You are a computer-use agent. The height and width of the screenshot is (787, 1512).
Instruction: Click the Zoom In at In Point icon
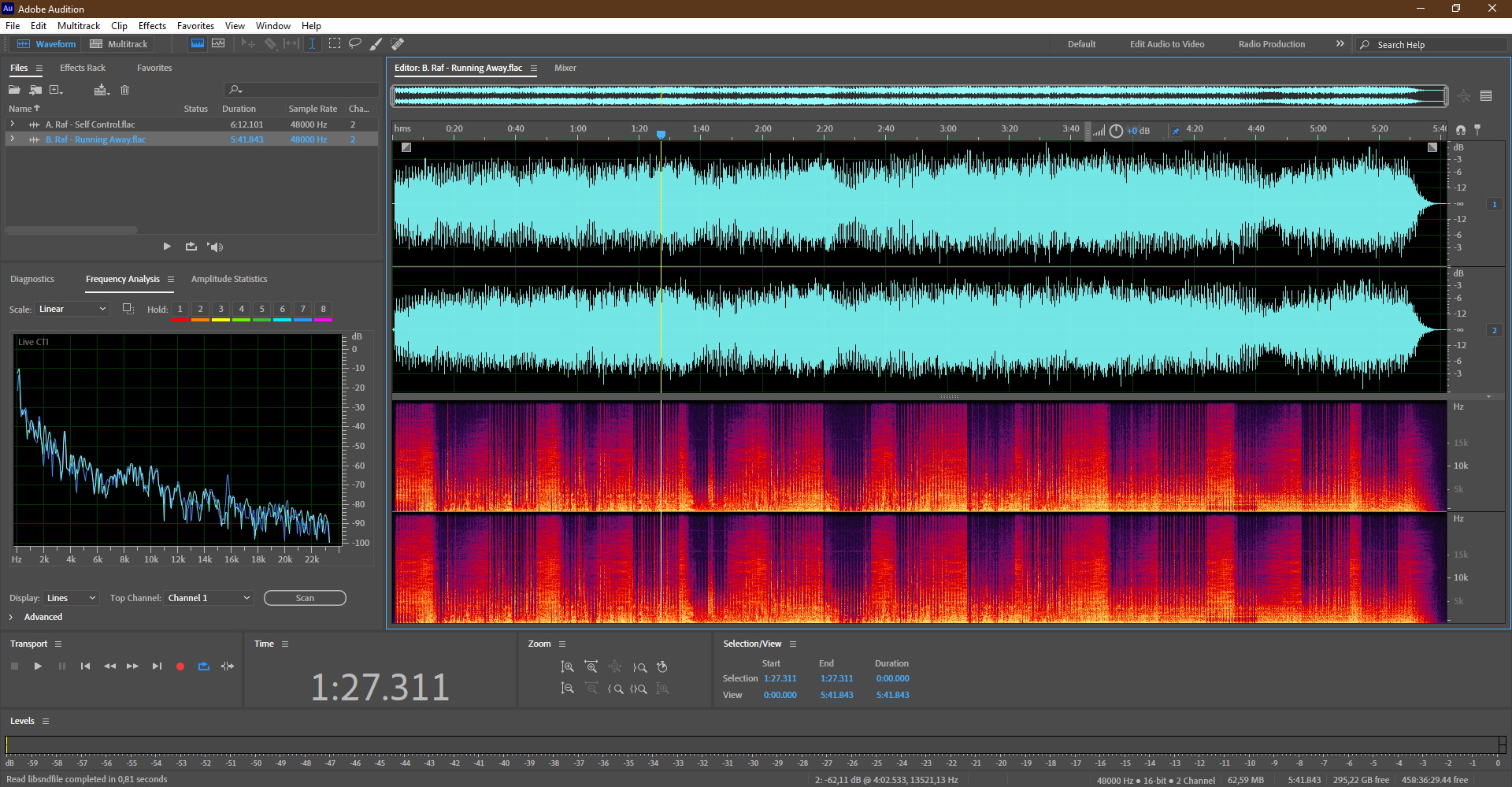[x=616, y=689]
